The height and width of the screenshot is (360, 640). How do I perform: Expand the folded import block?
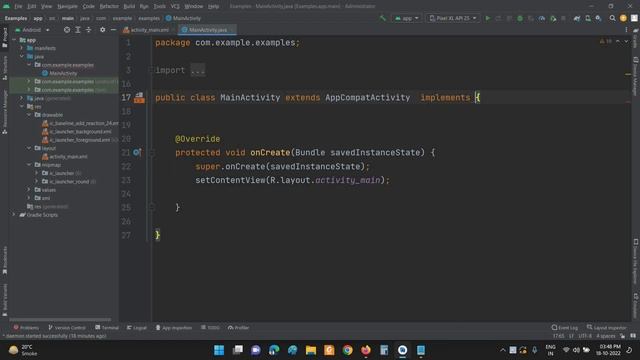coord(198,70)
